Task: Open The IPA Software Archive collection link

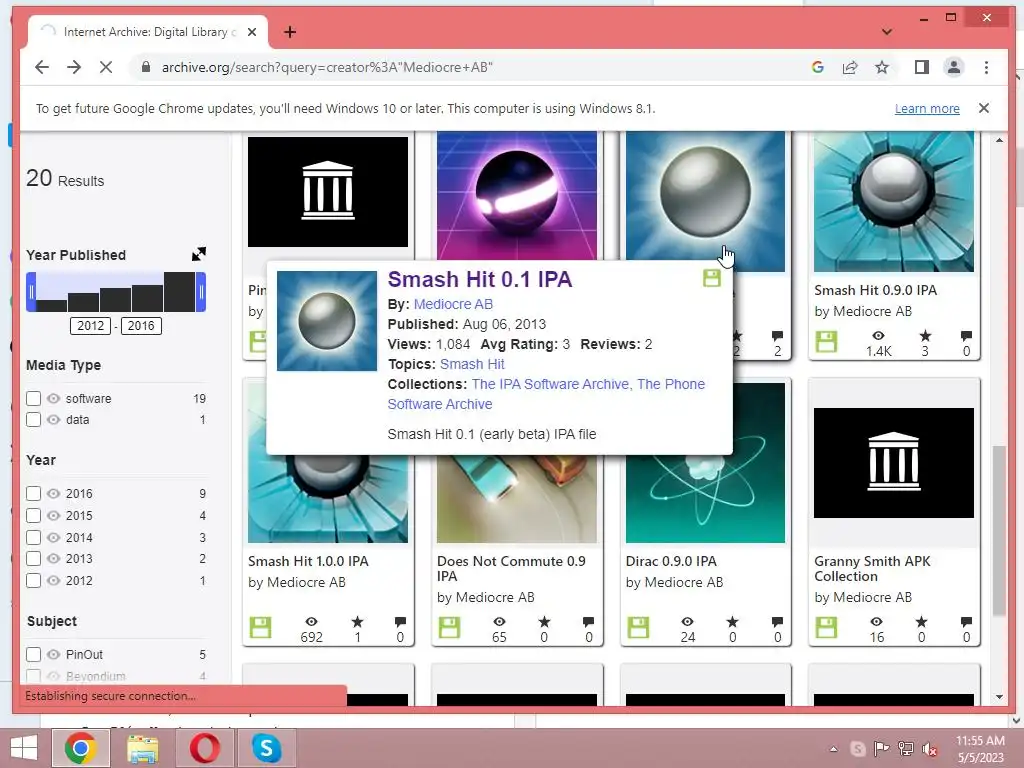Action: 552,384
